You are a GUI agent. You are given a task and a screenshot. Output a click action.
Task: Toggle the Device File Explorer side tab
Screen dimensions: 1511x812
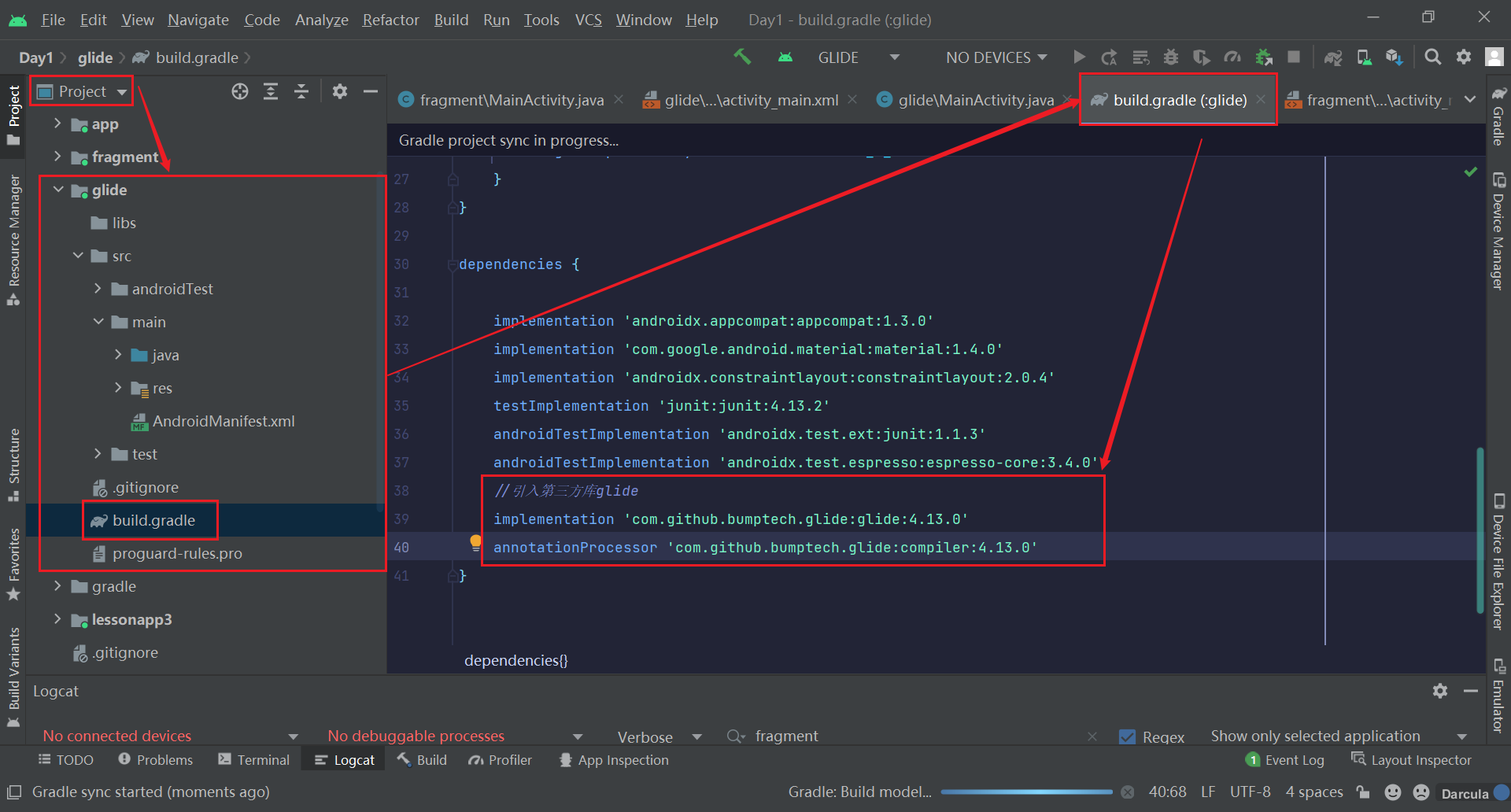(x=1498, y=562)
